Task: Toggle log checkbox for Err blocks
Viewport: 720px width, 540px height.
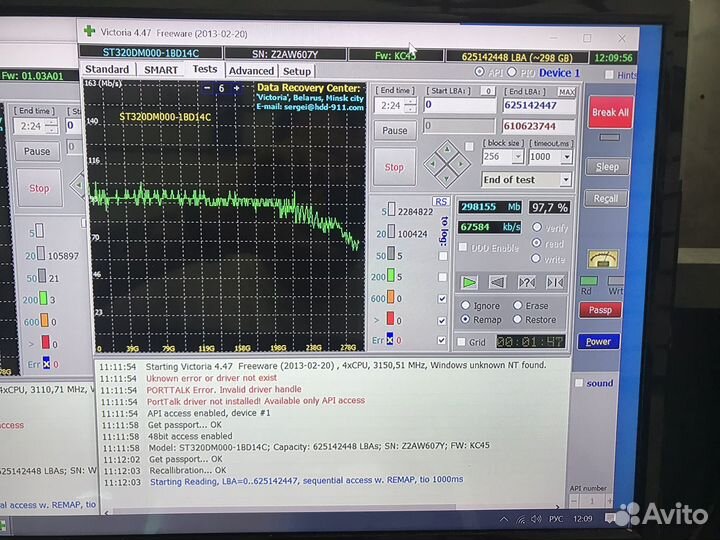Action: point(441,340)
